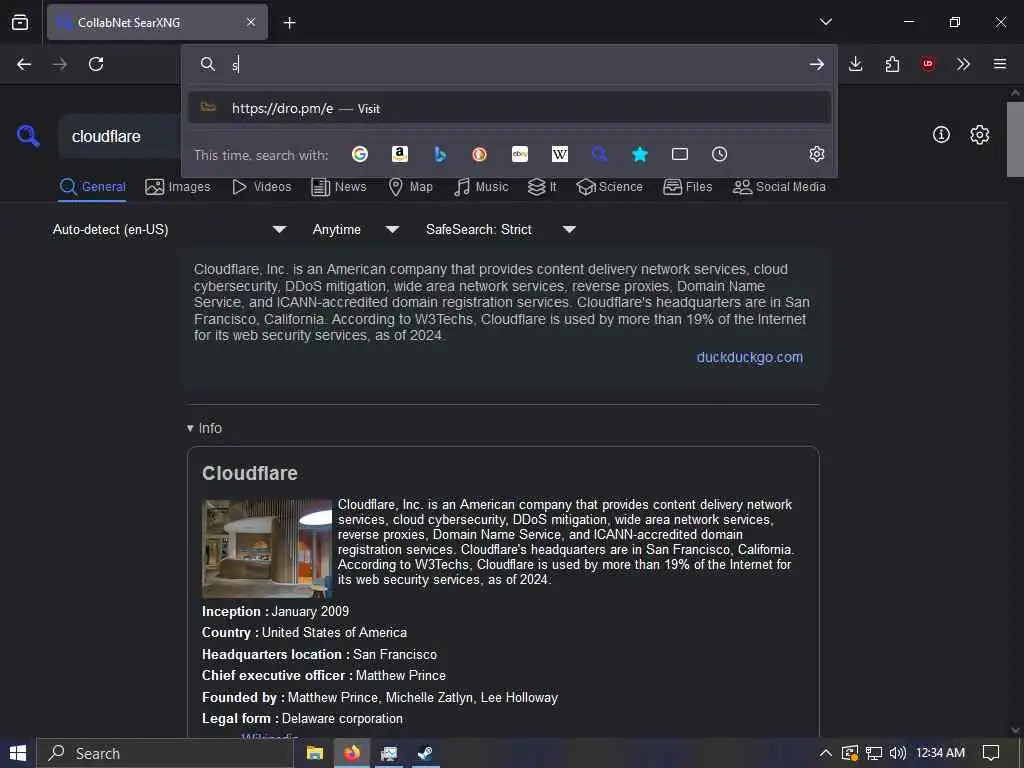Search this time with Wikipedia

(x=560, y=154)
